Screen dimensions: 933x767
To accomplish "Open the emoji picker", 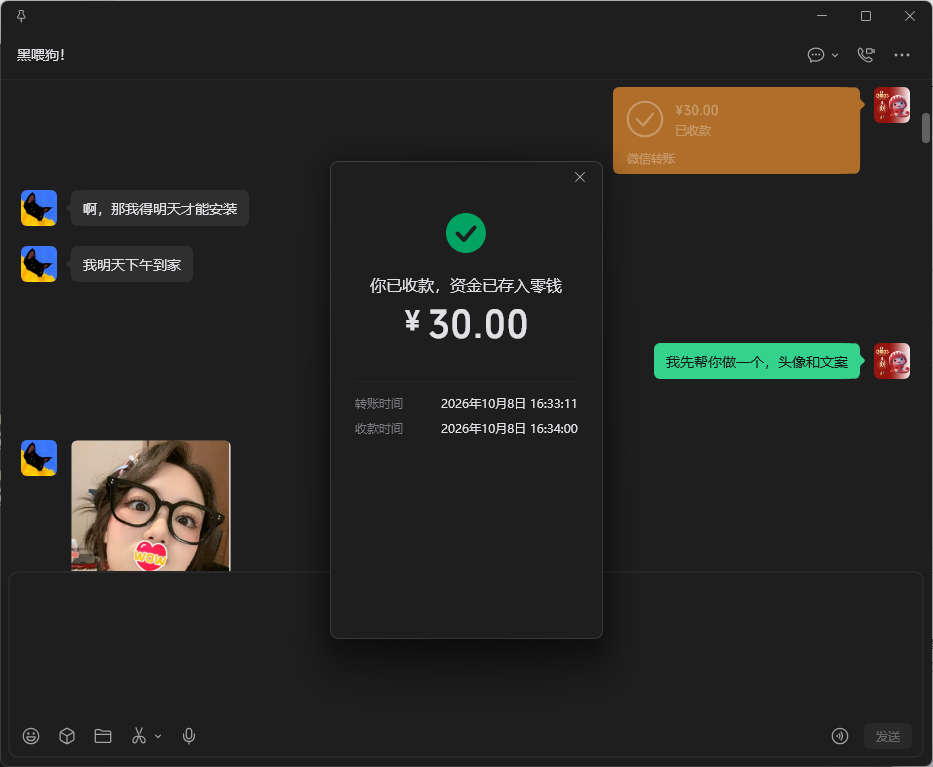I will (31, 736).
